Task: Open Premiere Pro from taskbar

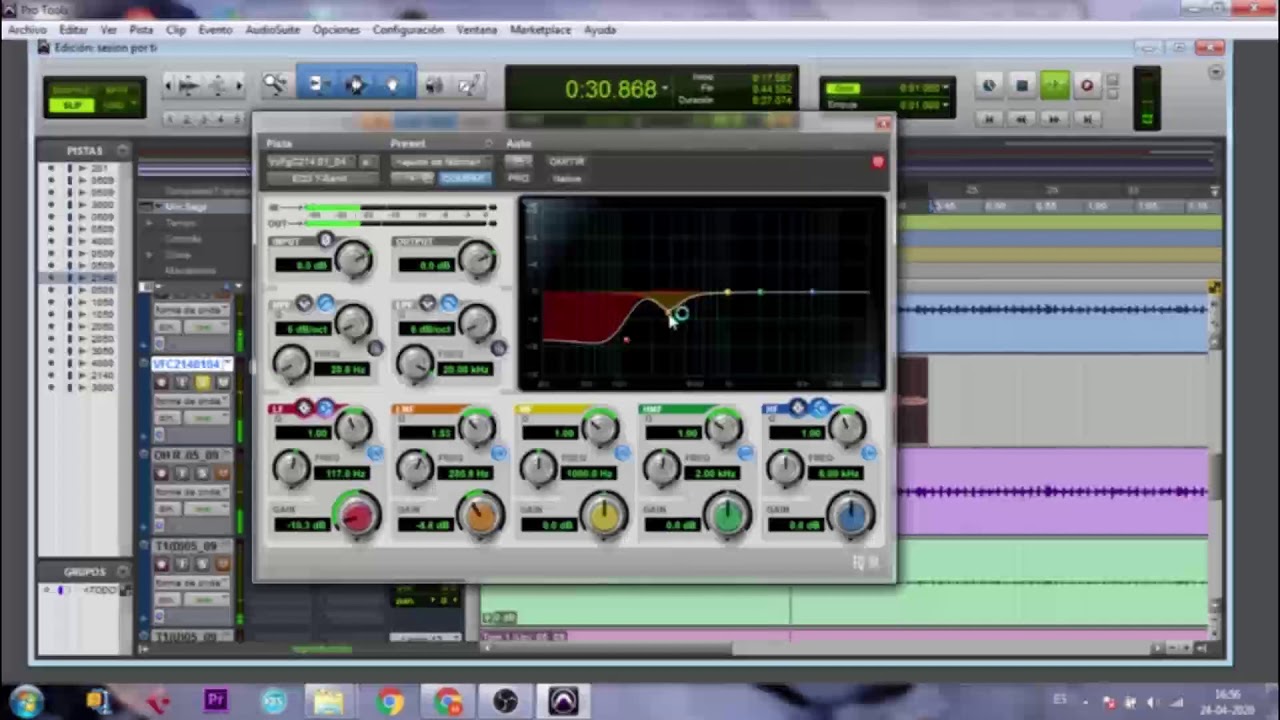Action: pos(216,701)
